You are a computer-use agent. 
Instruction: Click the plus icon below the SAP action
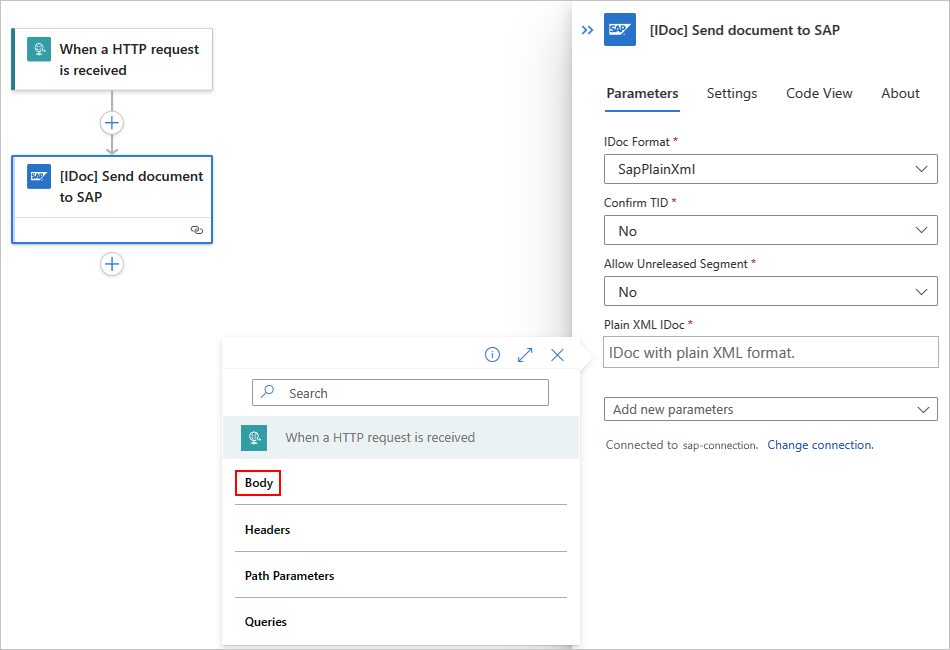pos(112,264)
